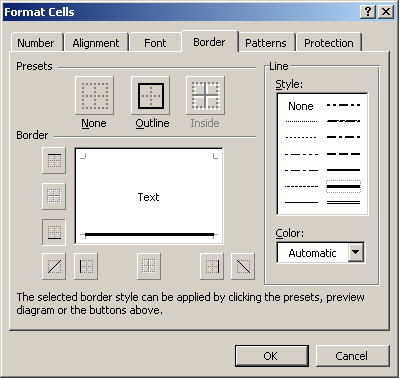Click the Inside border preset

pyautogui.click(x=205, y=96)
